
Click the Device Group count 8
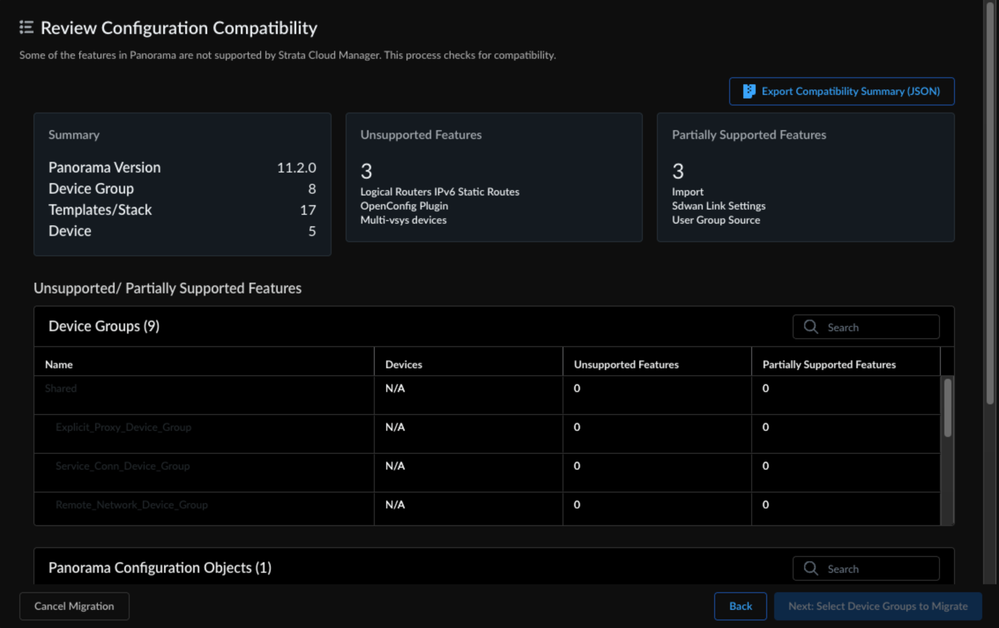pos(312,189)
